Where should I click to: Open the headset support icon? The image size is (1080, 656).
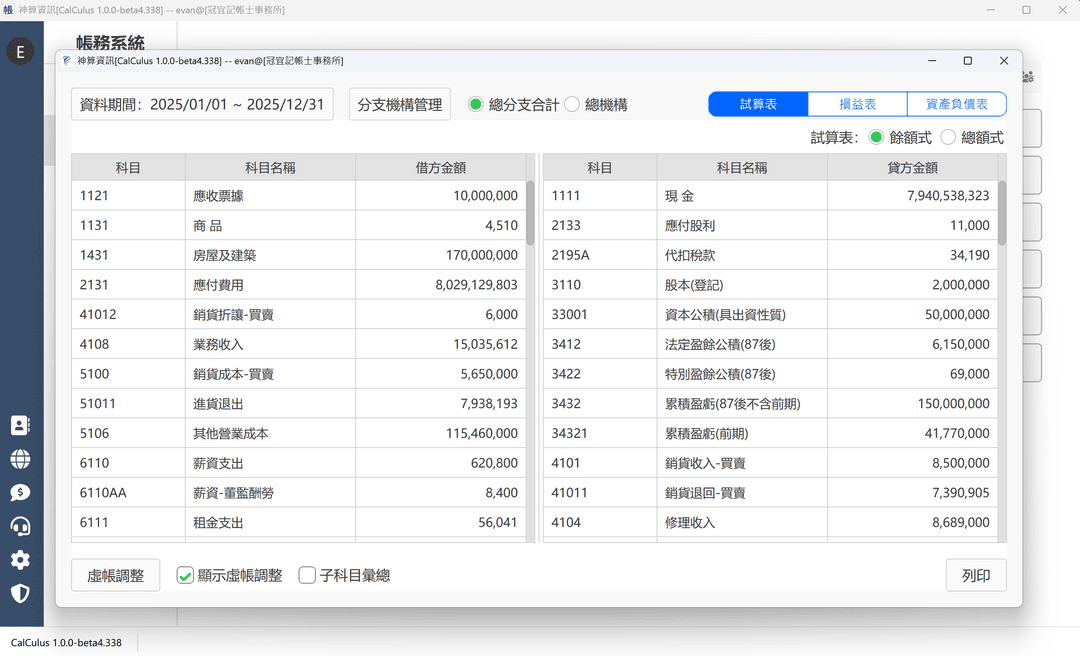pos(20,526)
